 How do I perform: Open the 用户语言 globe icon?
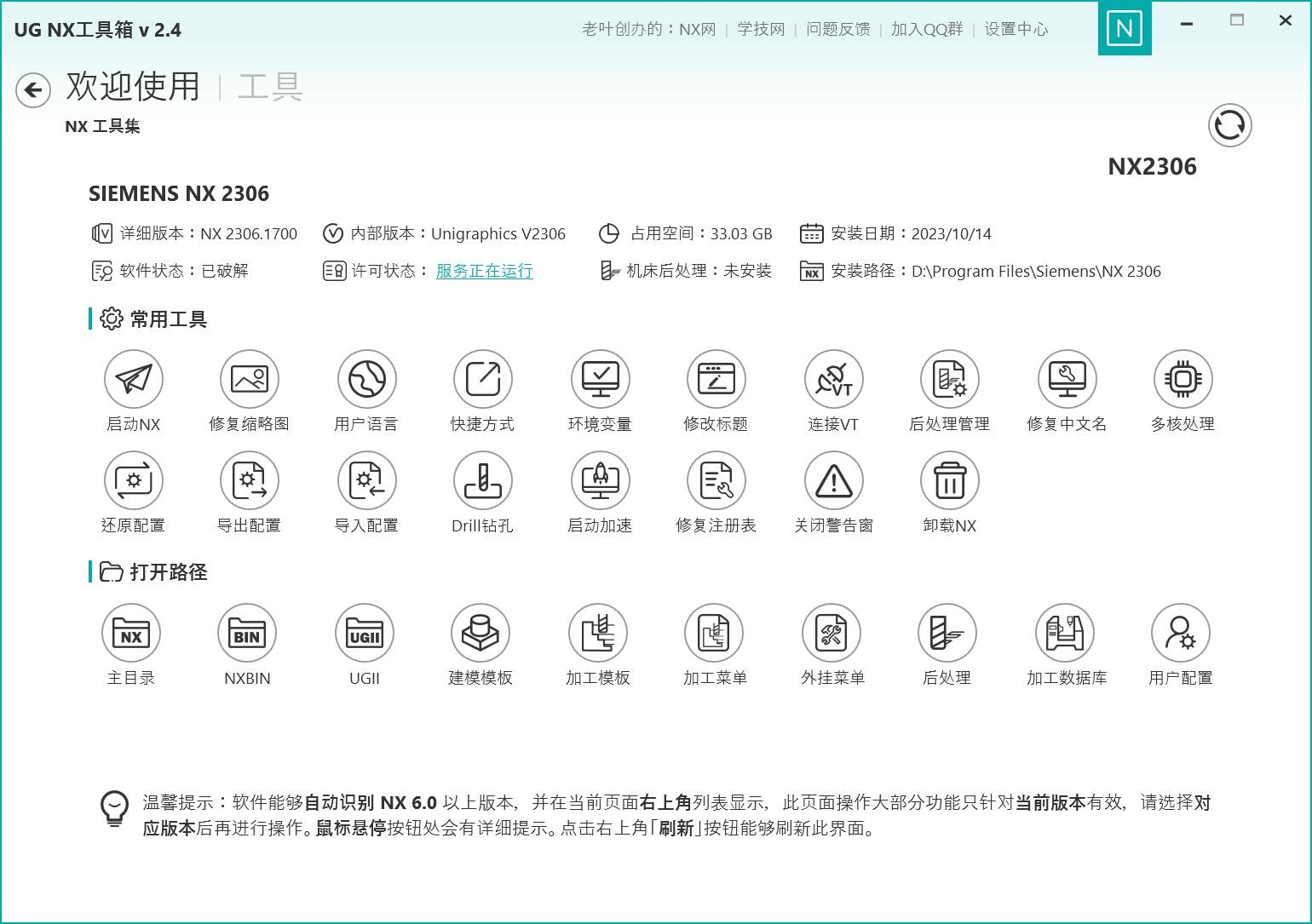(366, 379)
